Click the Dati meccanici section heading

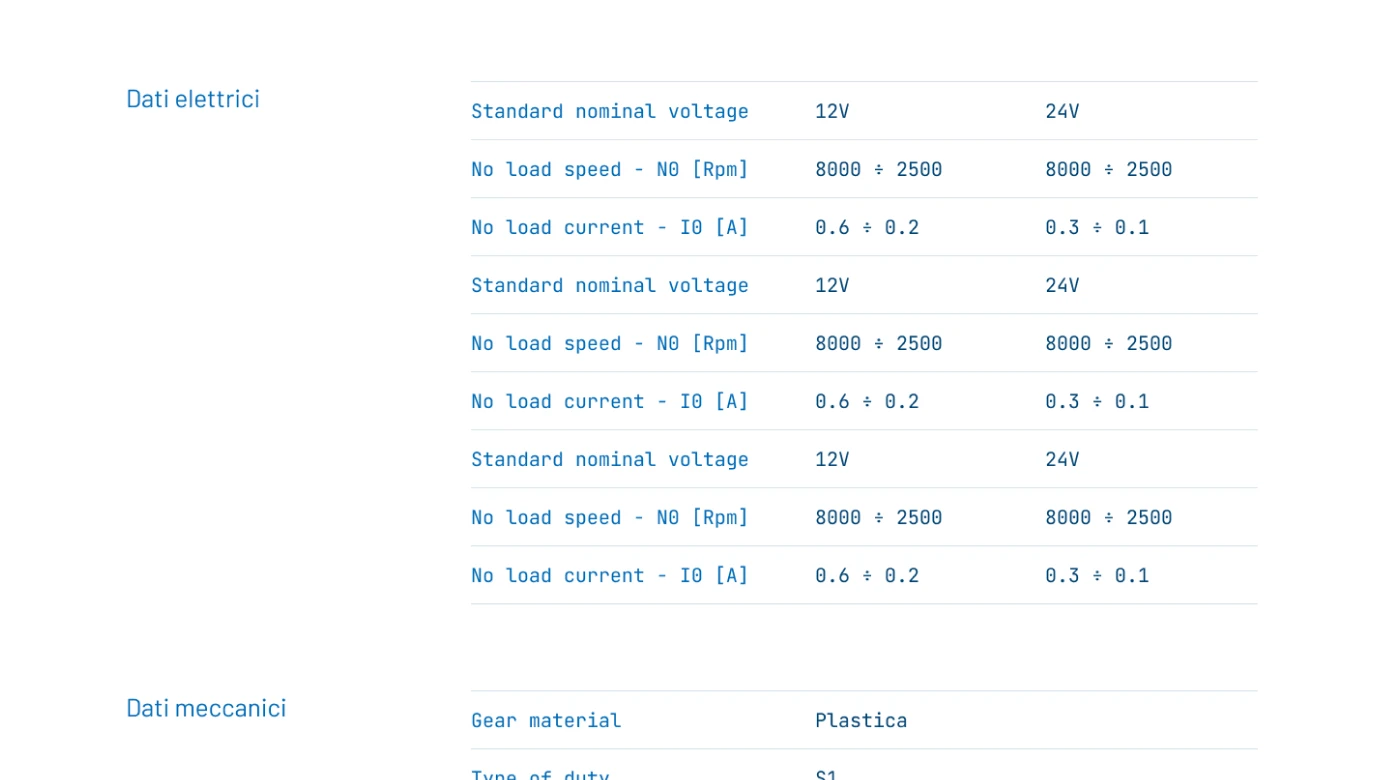point(206,708)
